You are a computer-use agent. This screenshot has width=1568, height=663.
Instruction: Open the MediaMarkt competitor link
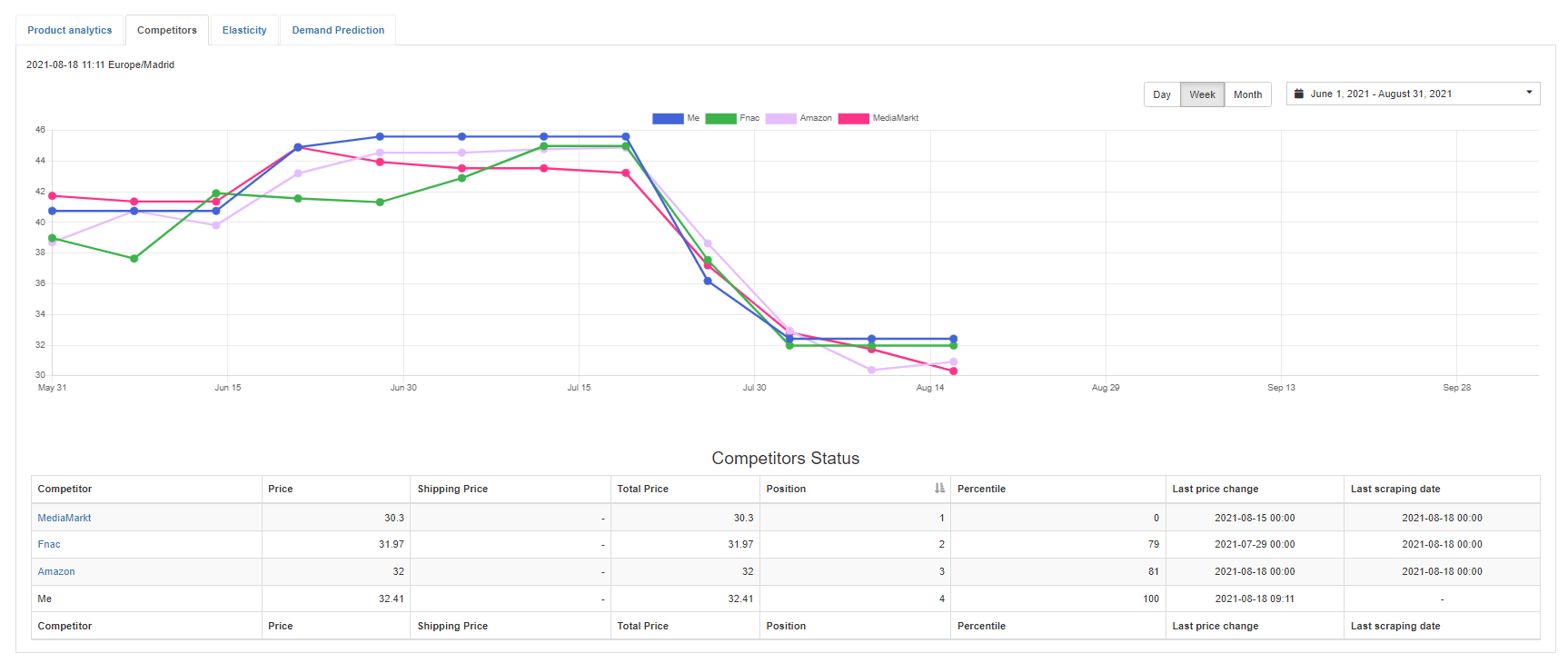[x=65, y=518]
